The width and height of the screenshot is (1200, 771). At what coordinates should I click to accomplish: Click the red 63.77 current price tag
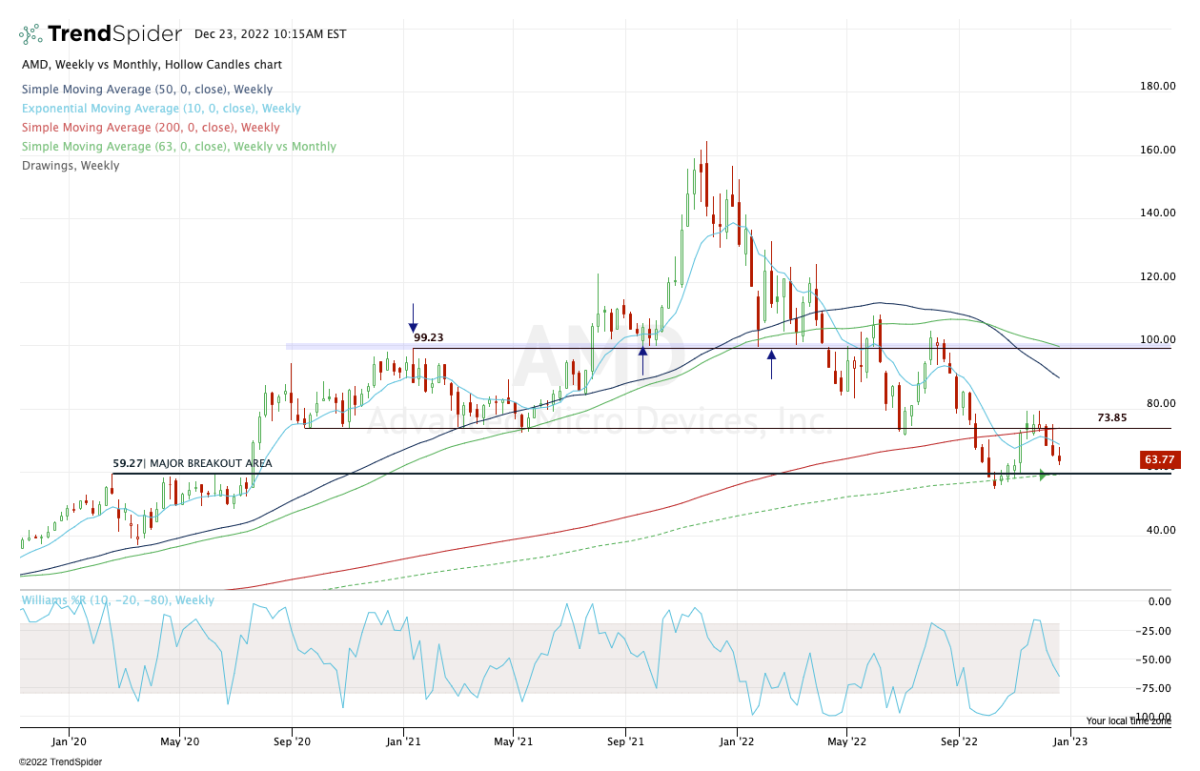coord(1158,460)
